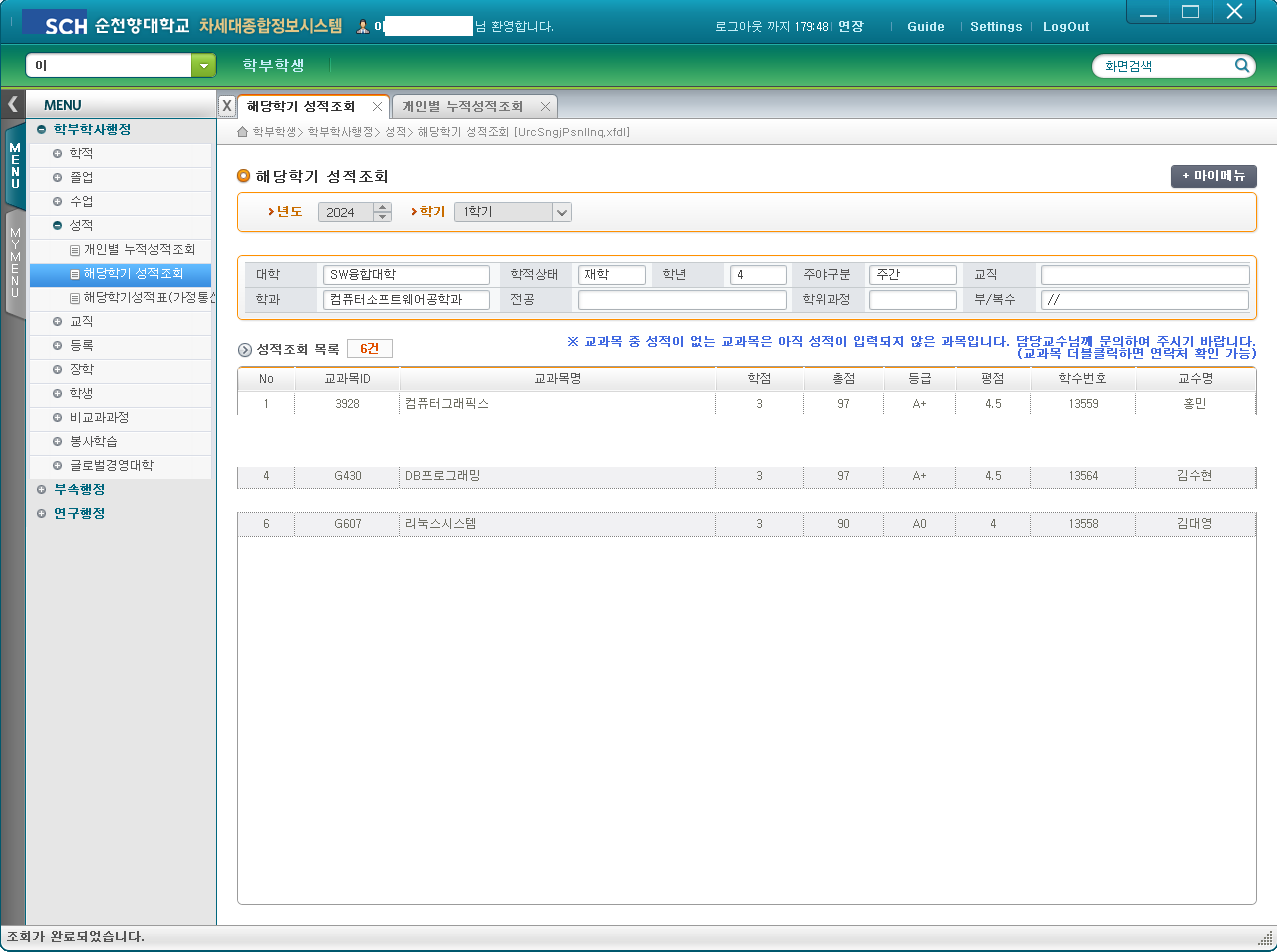Screen dimensions: 1277x952
Task: Click the home icon in the breadcrumb
Action: 242,132
